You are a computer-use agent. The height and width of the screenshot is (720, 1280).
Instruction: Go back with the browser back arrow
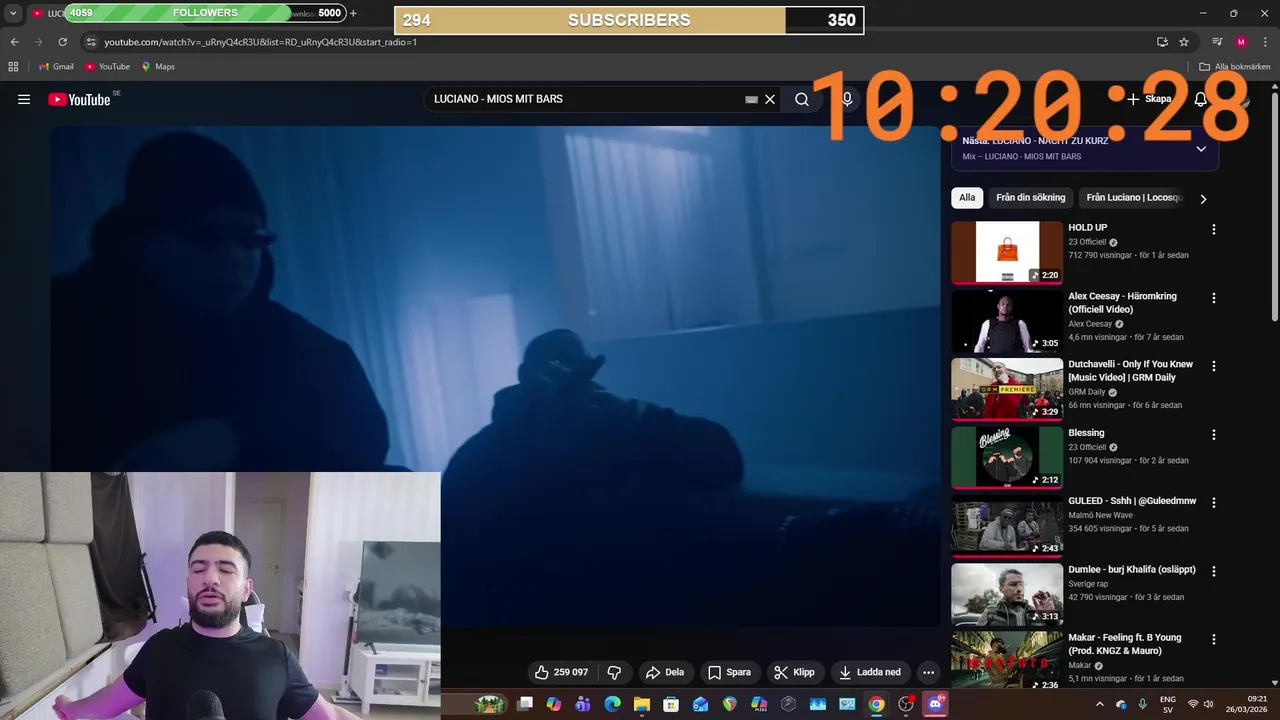[x=14, y=42]
